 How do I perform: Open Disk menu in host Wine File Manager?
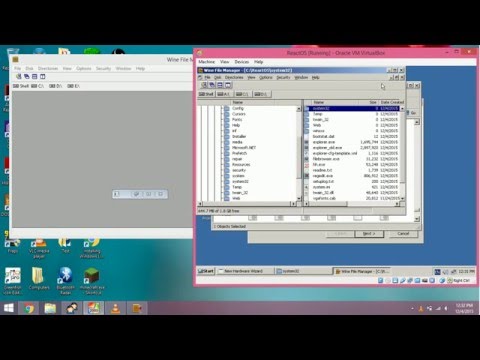[29, 68]
